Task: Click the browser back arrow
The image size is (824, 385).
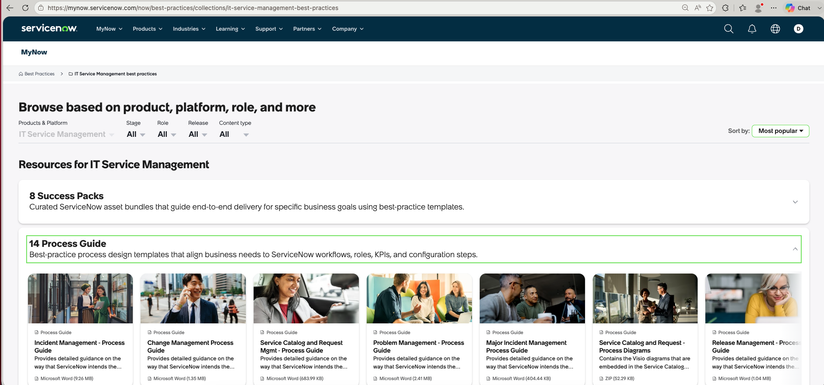Action: (9, 8)
